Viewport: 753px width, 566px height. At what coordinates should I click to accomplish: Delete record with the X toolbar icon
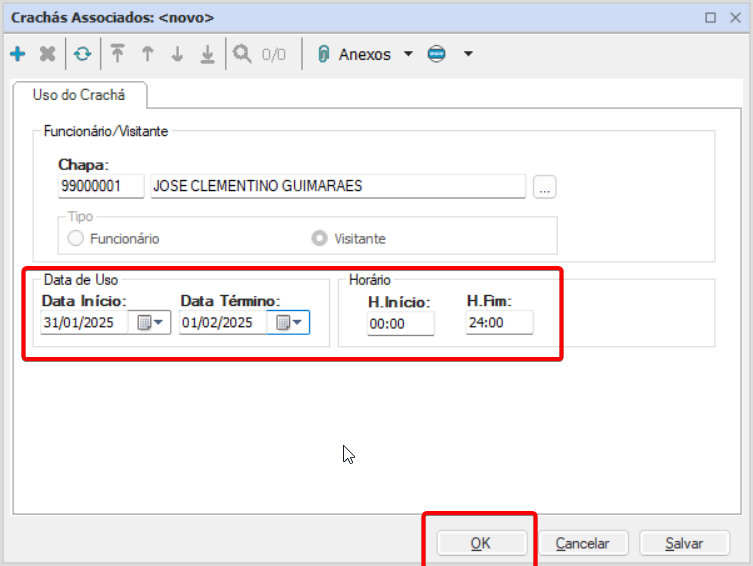pos(48,54)
